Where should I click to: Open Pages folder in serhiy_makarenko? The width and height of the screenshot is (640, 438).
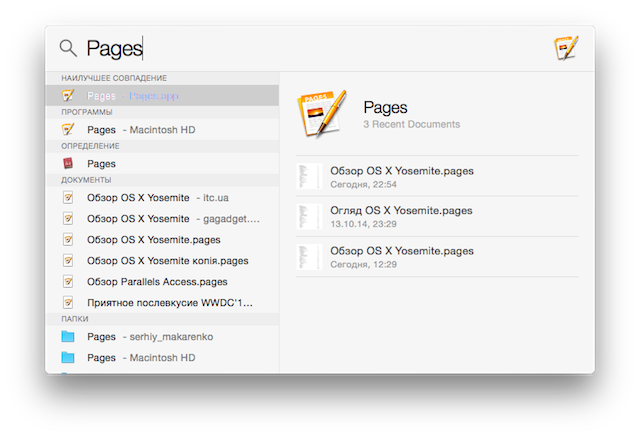[162, 337]
